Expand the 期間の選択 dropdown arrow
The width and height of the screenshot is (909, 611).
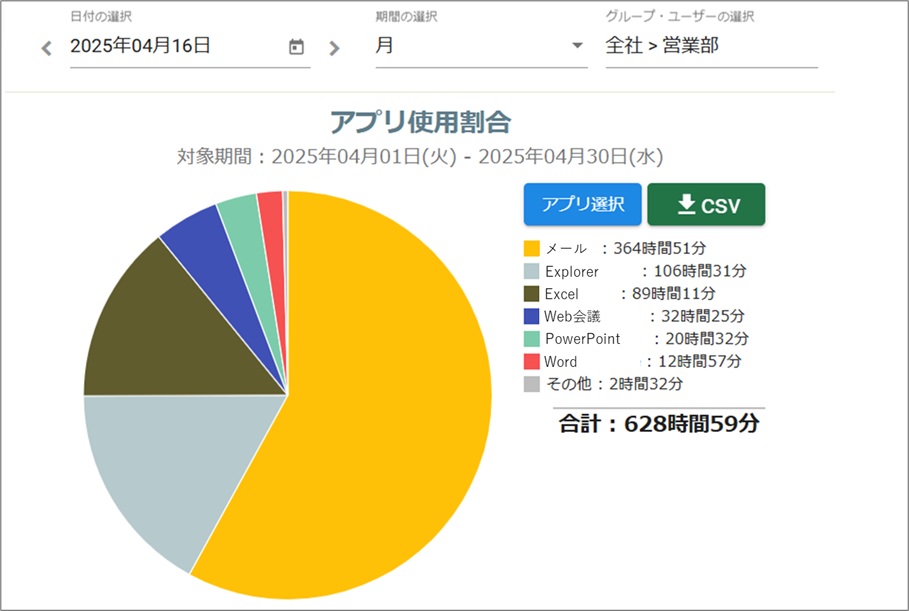577,47
